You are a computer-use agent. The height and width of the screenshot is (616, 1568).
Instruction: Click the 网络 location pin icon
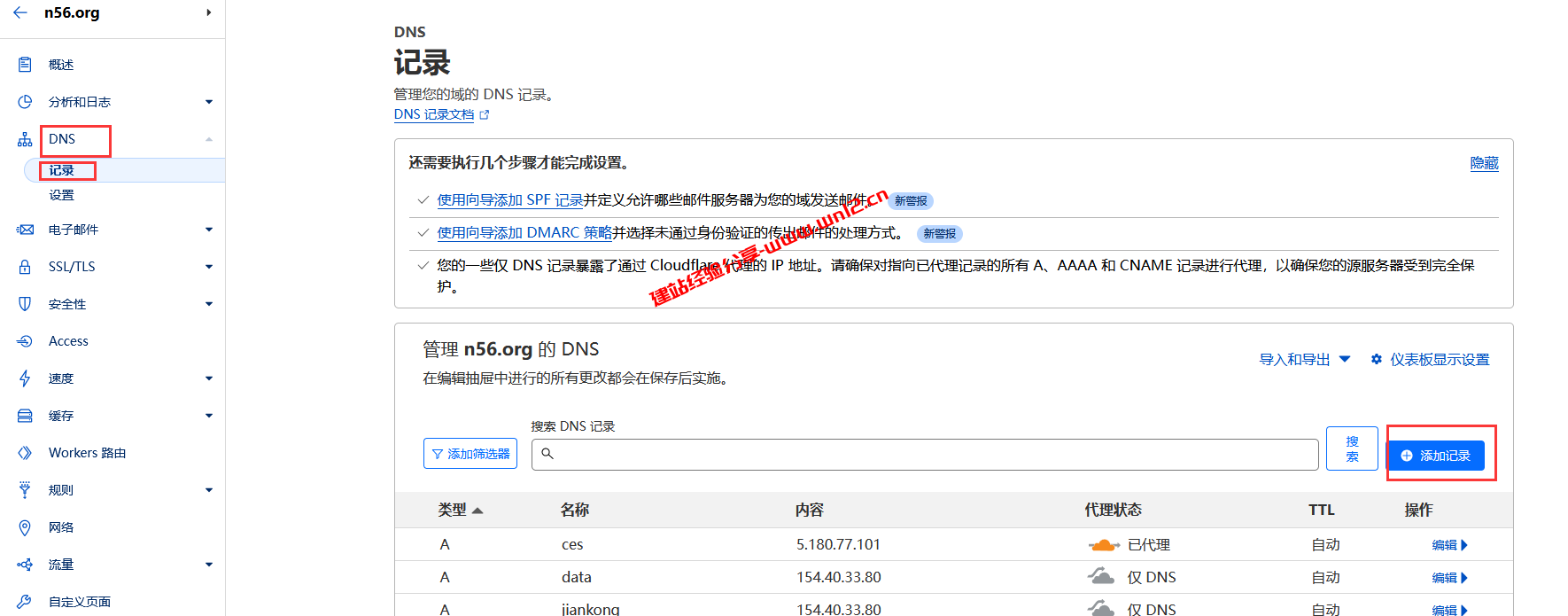tap(25, 527)
